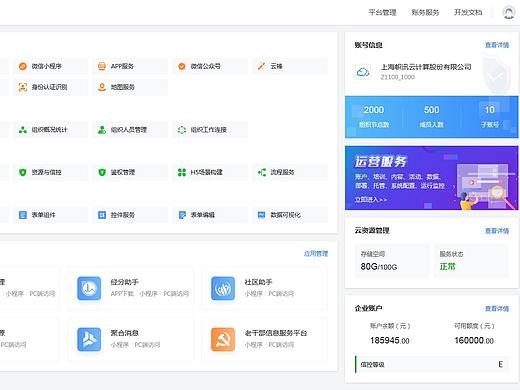
Task: Open the 聚合消息 app icon
Action: tap(89, 339)
